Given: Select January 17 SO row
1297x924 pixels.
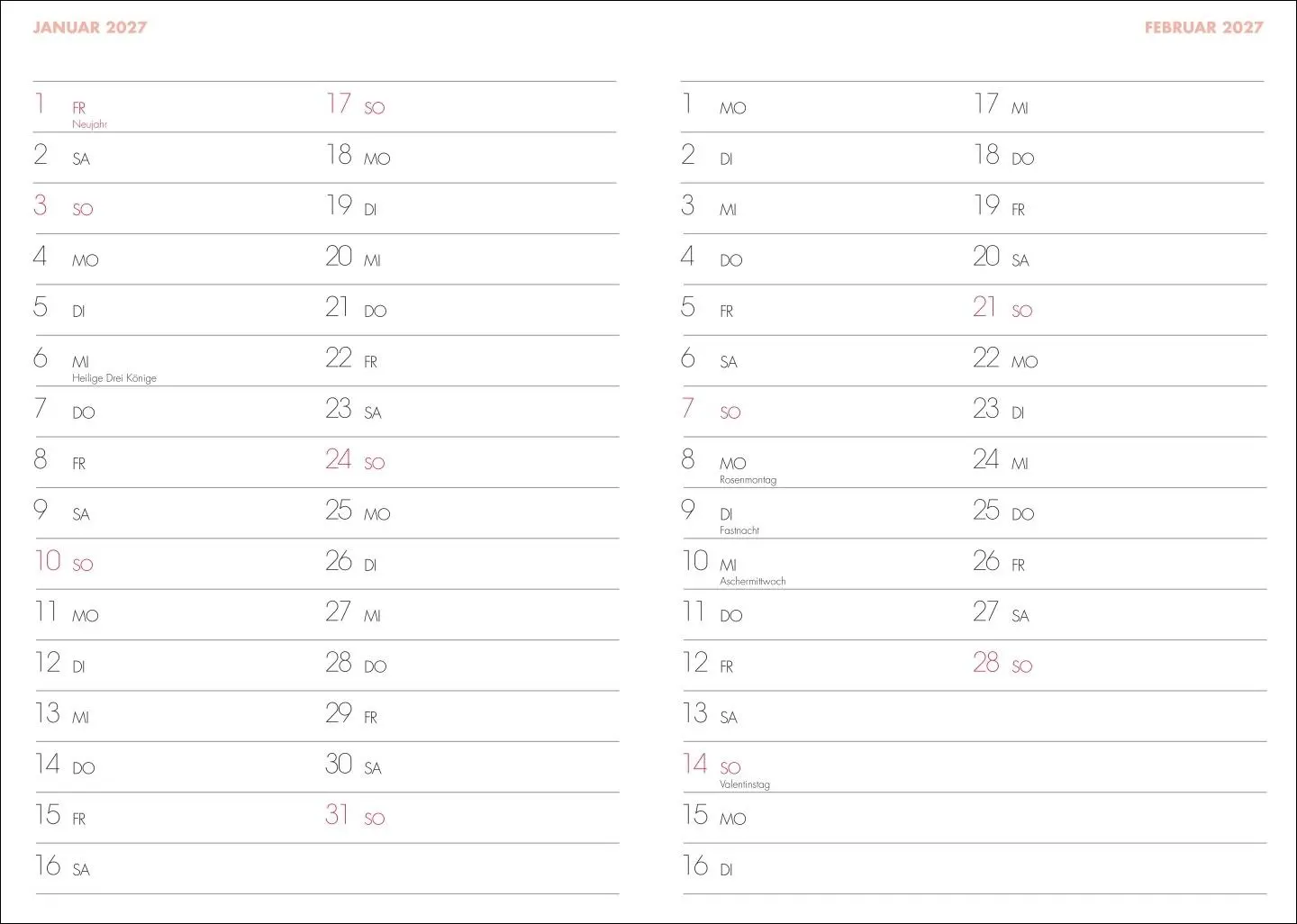Looking at the screenshot, I should 472,107.
